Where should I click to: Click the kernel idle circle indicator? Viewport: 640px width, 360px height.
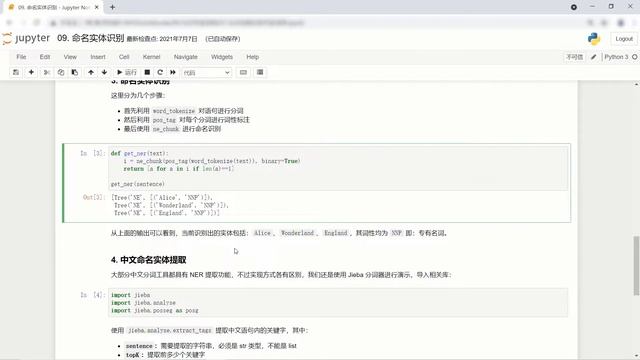click(x=635, y=57)
